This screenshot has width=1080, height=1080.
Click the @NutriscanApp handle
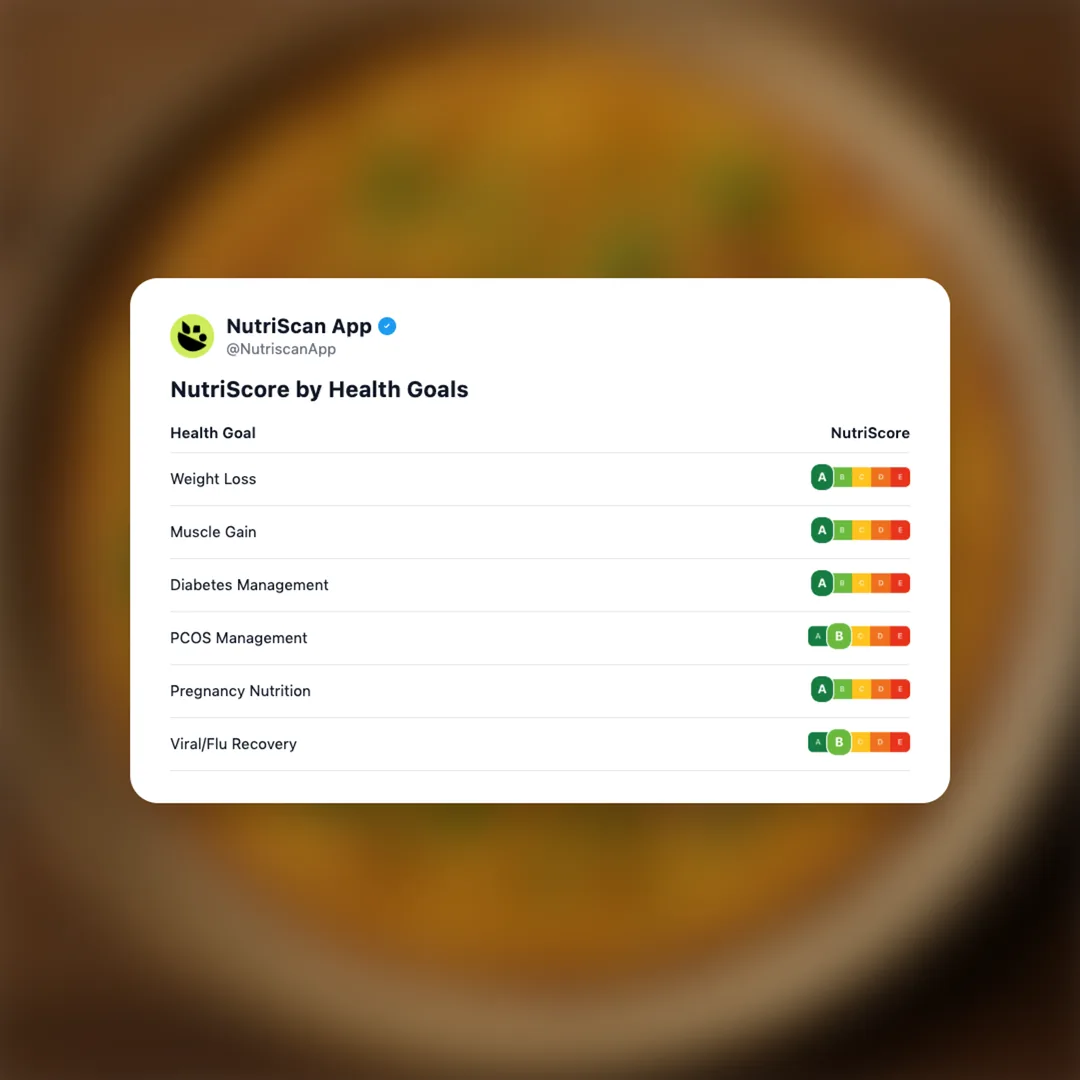point(281,350)
